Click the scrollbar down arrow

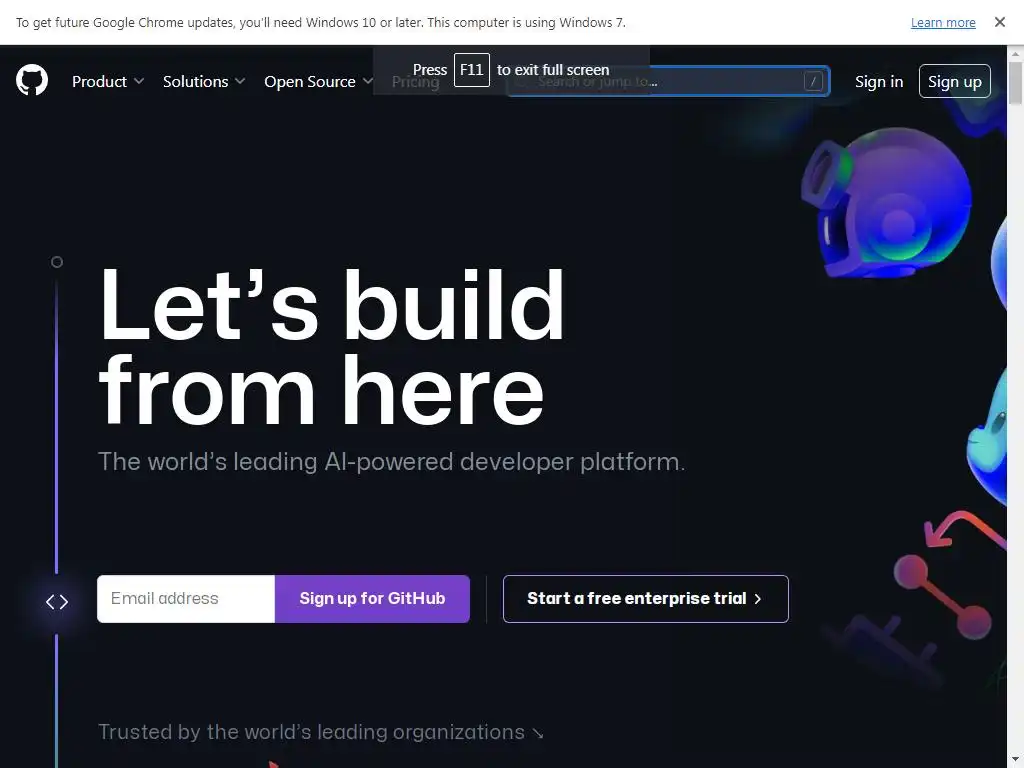(1016, 760)
